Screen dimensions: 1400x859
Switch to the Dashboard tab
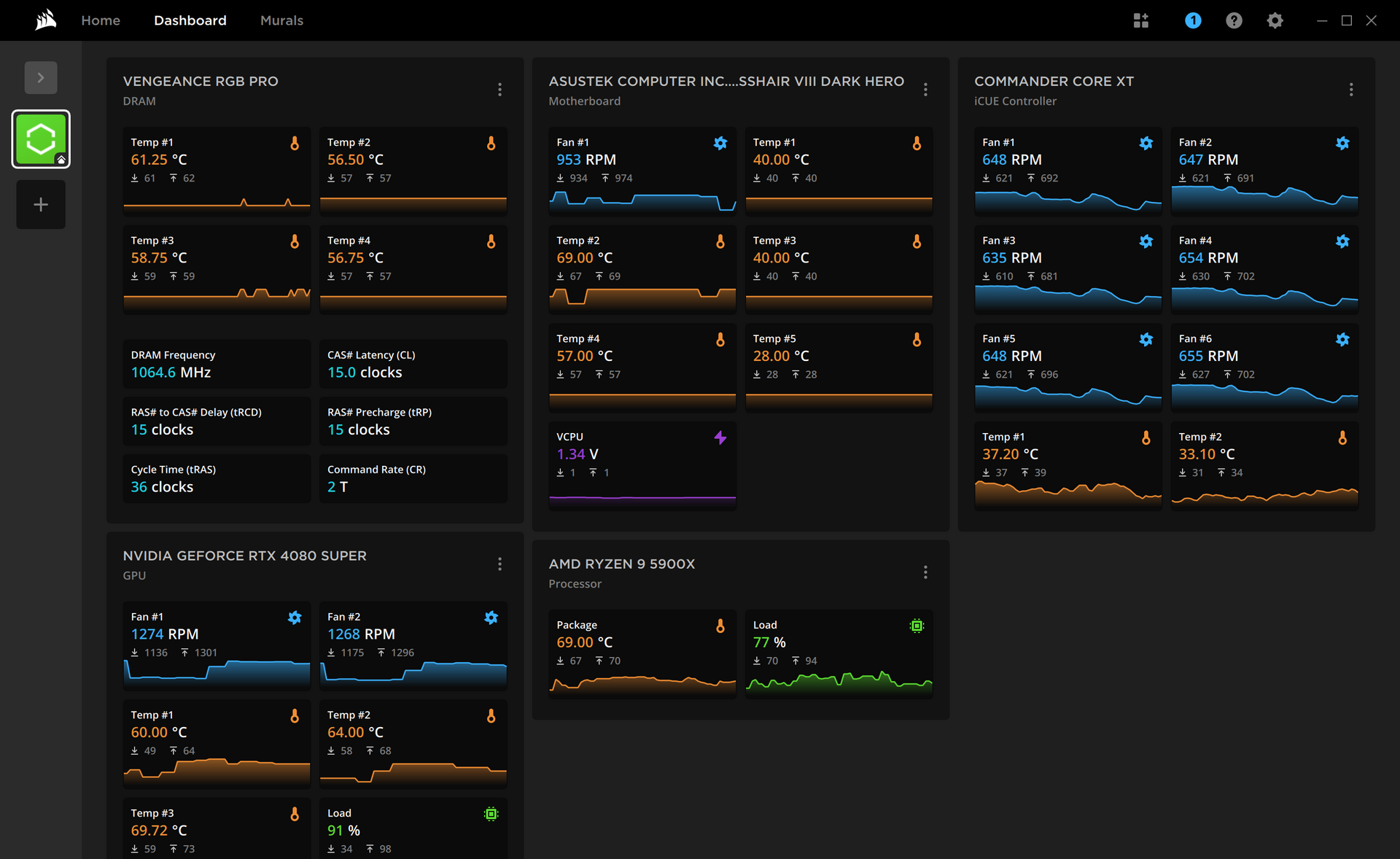tap(190, 20)
